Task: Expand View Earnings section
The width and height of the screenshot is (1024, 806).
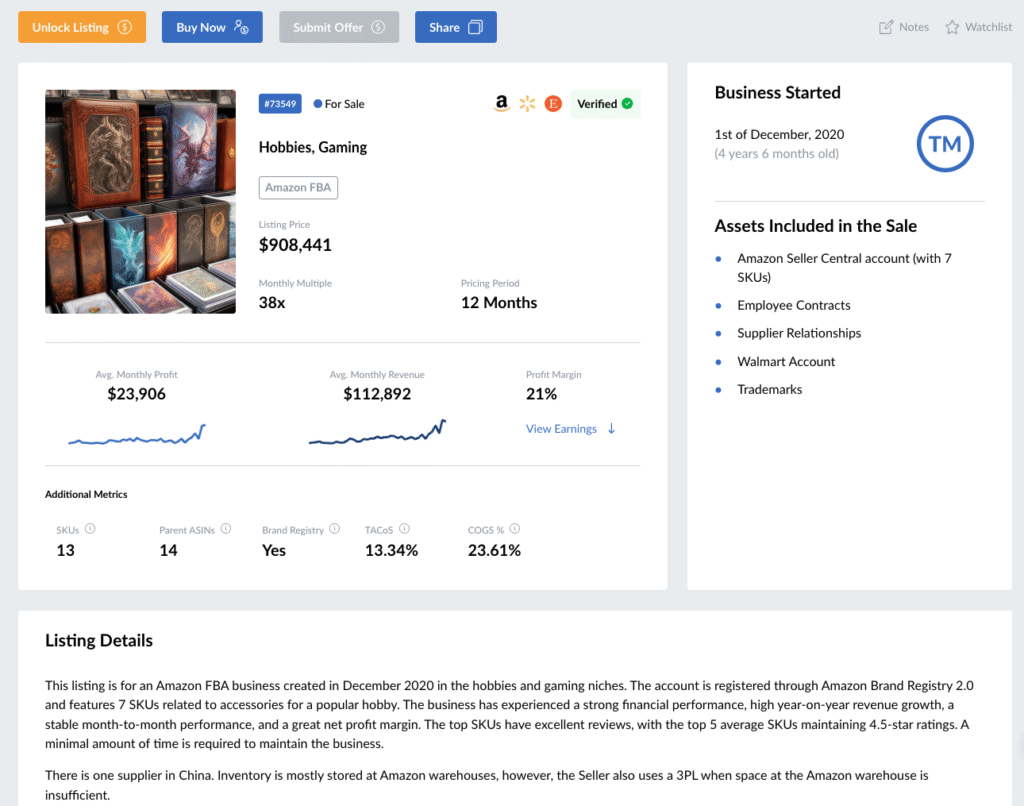Action: coord(571,429)
